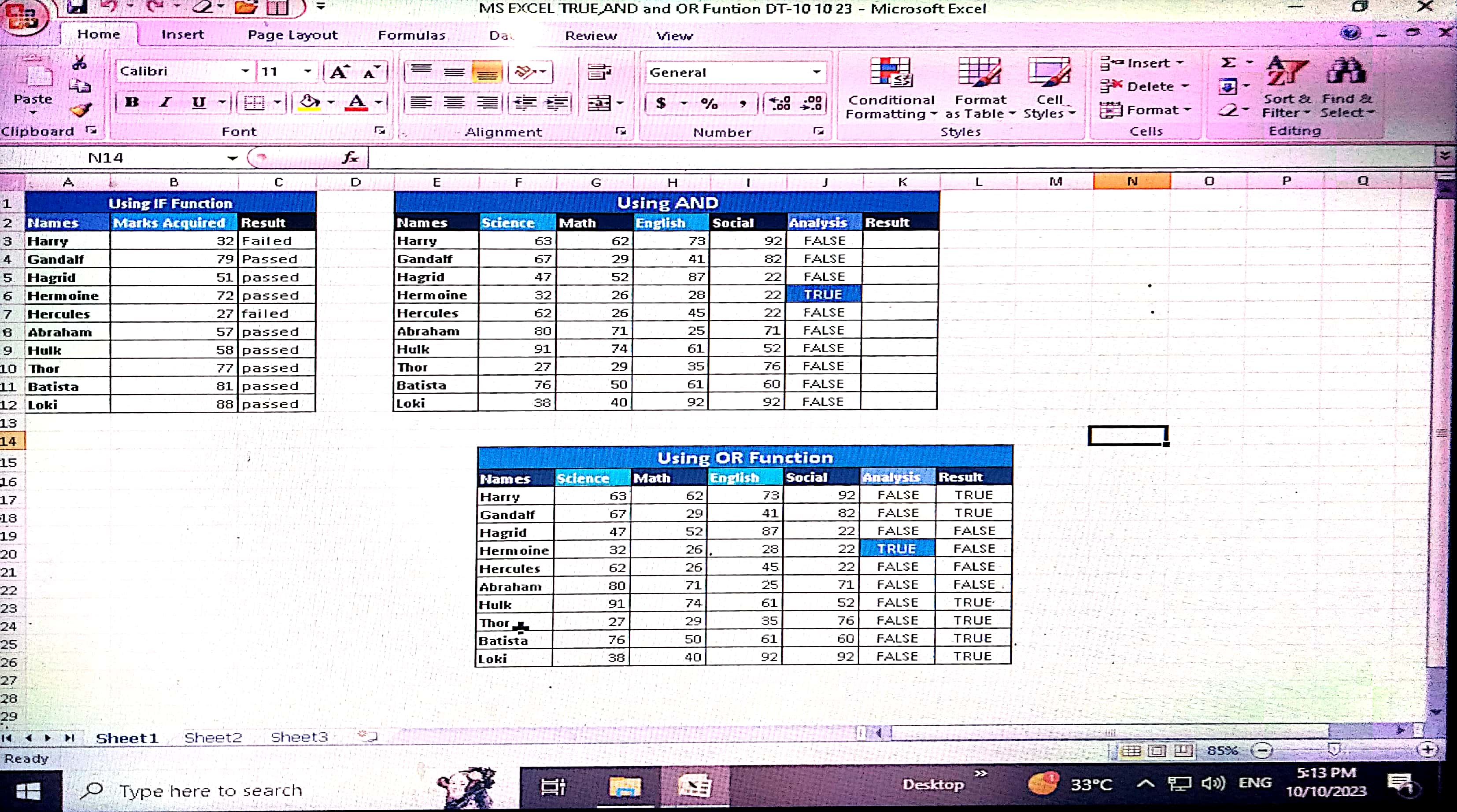The image size is (1457, 812).
Task: Open the Sheet2 worksheet tab
Action: [x=213, y=737]
